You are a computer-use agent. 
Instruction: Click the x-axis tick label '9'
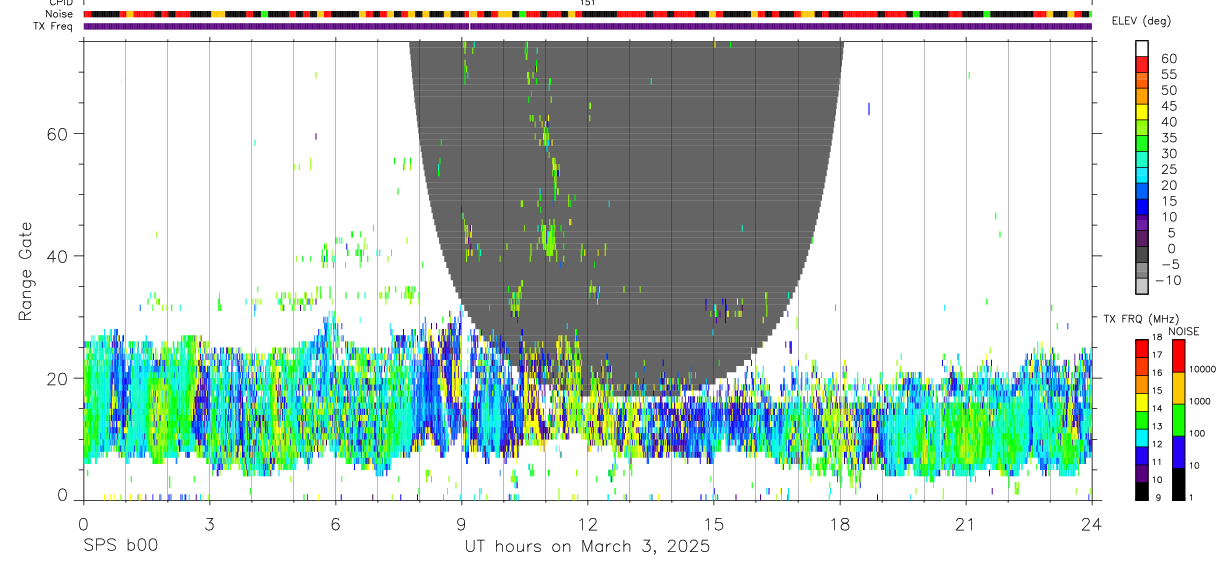click(x=461, y=524)
